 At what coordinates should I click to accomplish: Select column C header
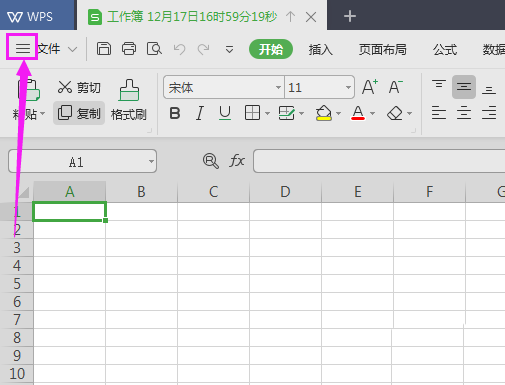(x=213, y=192)
